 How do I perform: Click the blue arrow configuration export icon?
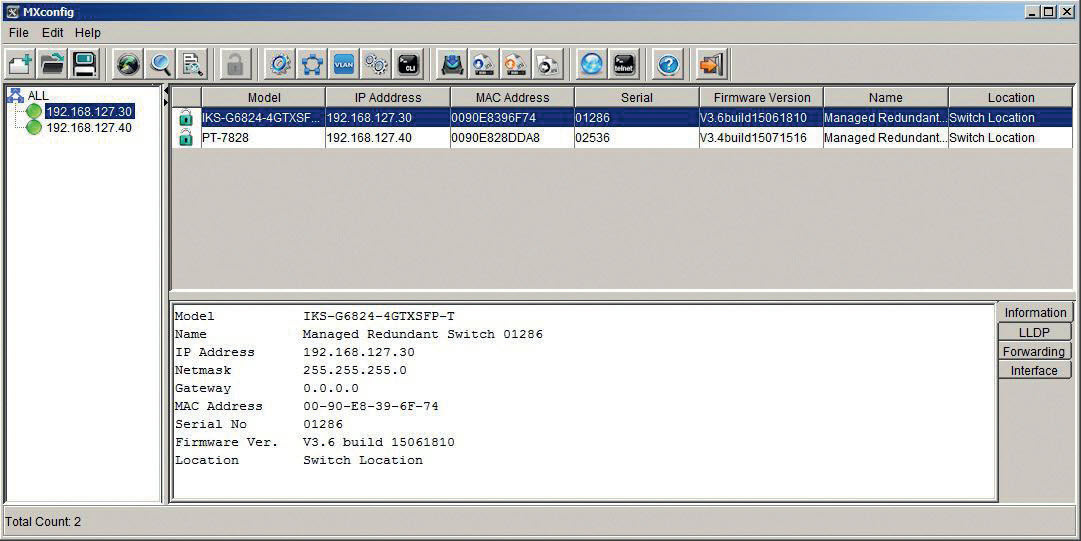(484, 65)
